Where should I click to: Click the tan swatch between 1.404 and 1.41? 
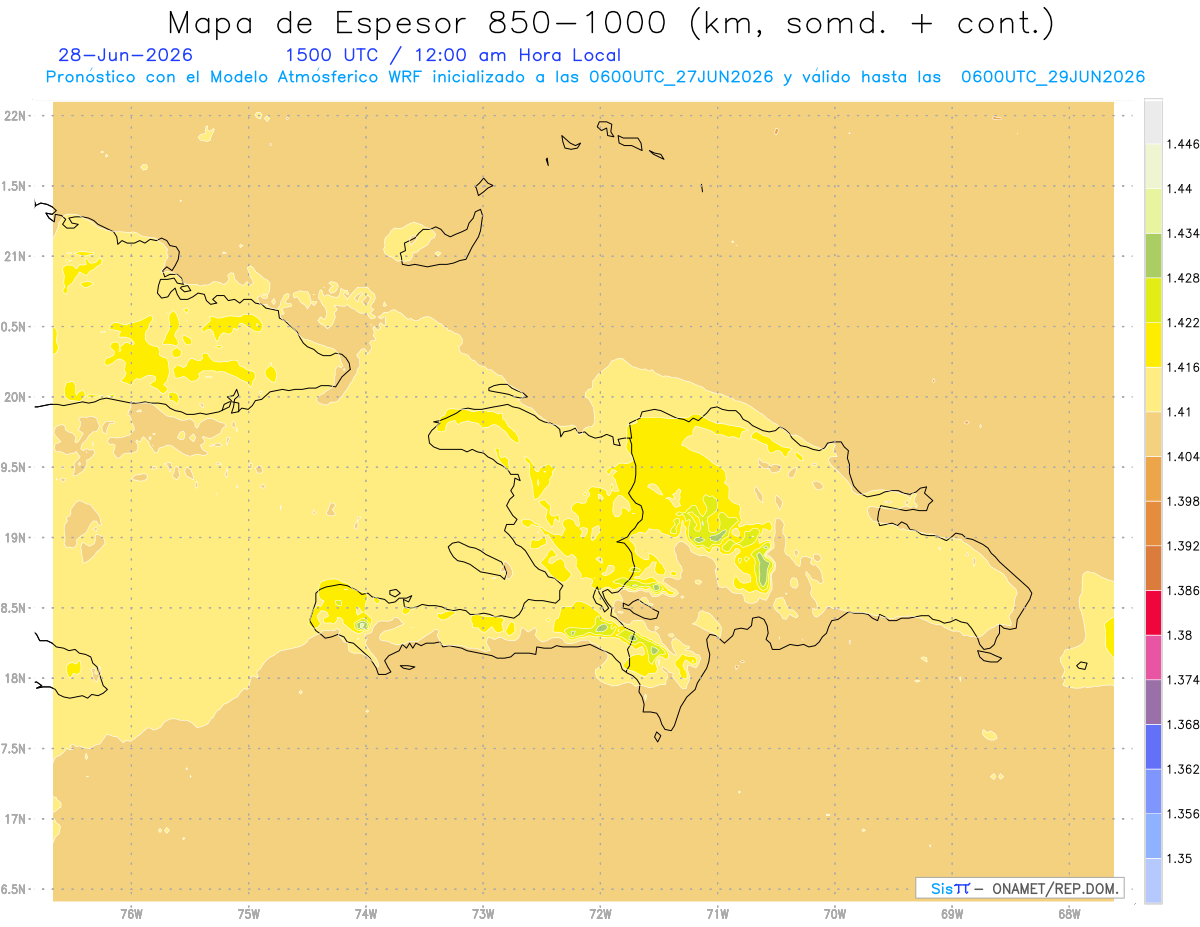[1153, 434]
